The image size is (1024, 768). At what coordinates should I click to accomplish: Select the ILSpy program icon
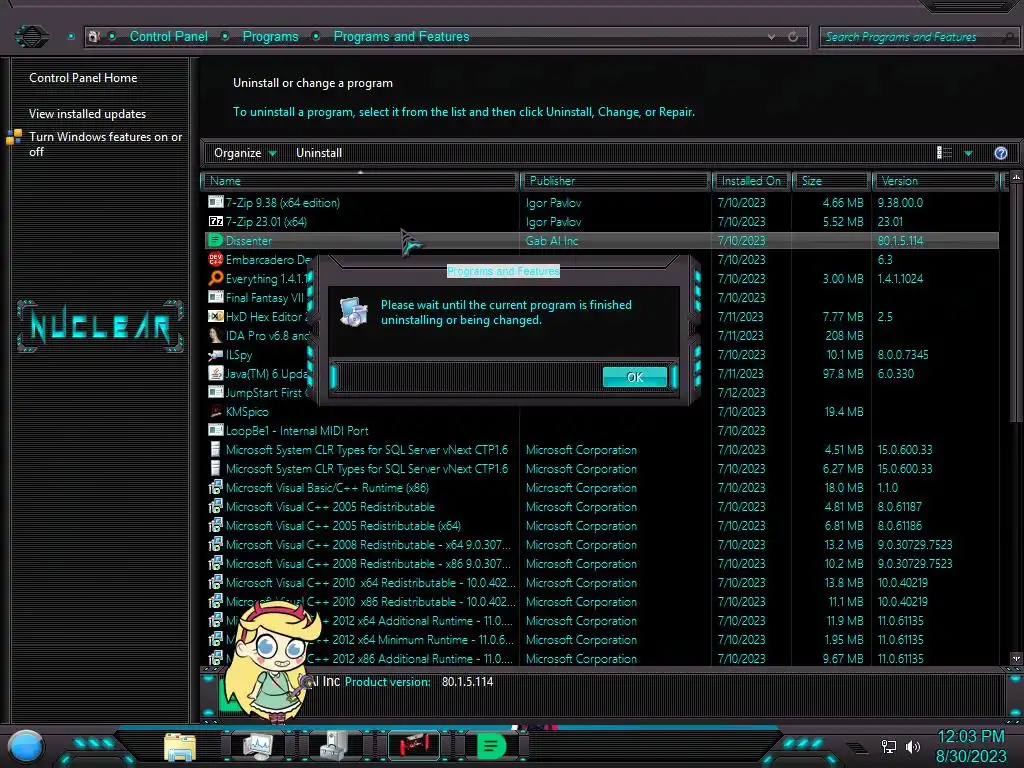tap(216, 355)
